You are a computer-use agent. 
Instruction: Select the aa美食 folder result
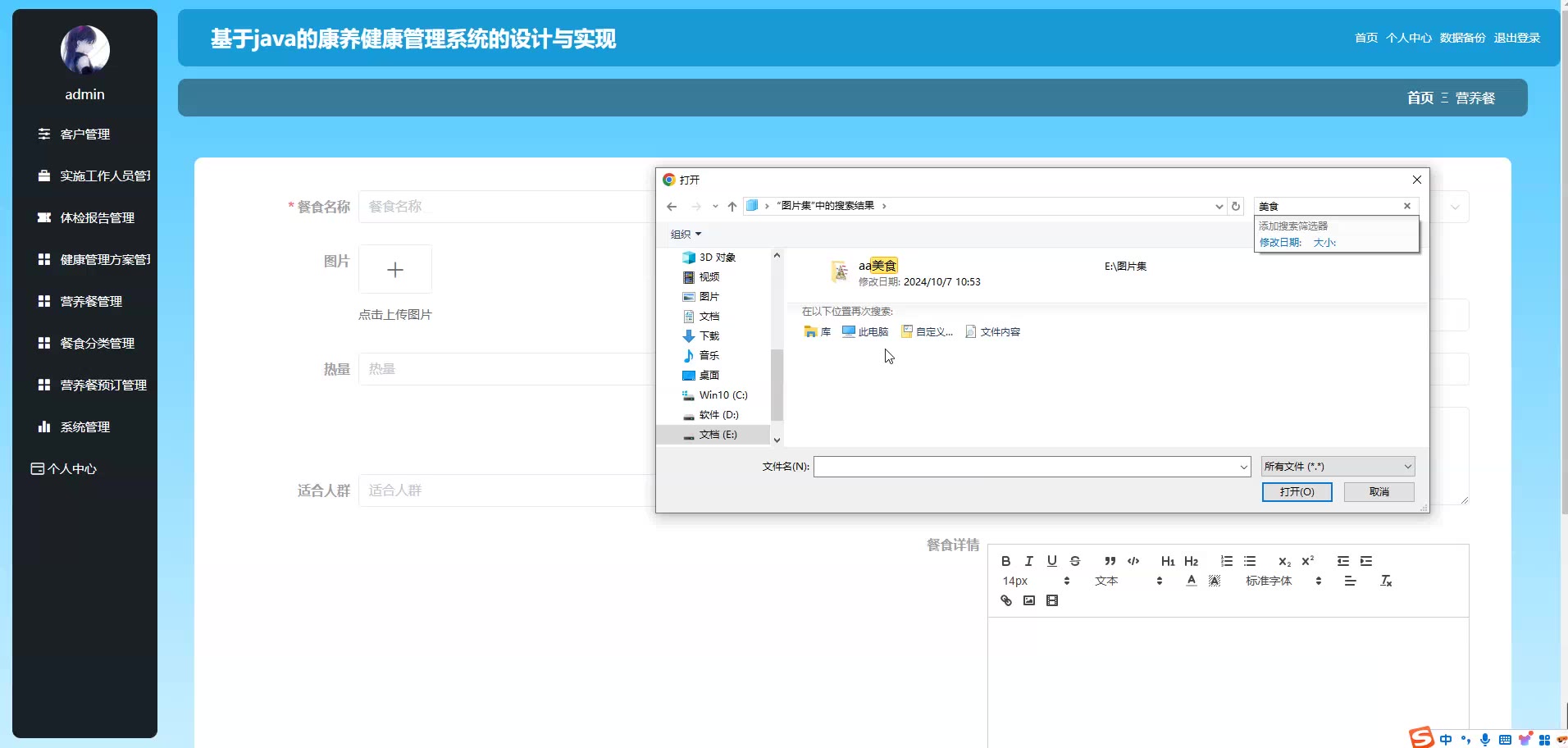[877, 266]
